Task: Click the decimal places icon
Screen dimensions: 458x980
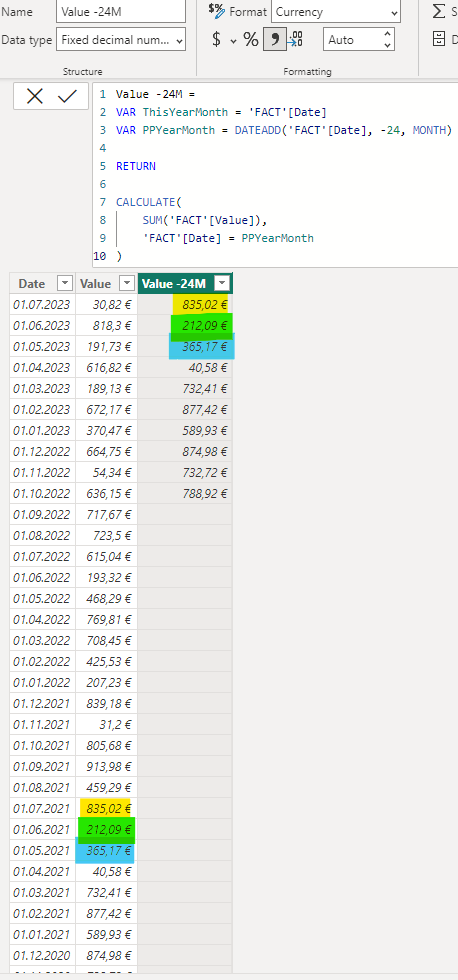Action: click(x=295, y=40)
